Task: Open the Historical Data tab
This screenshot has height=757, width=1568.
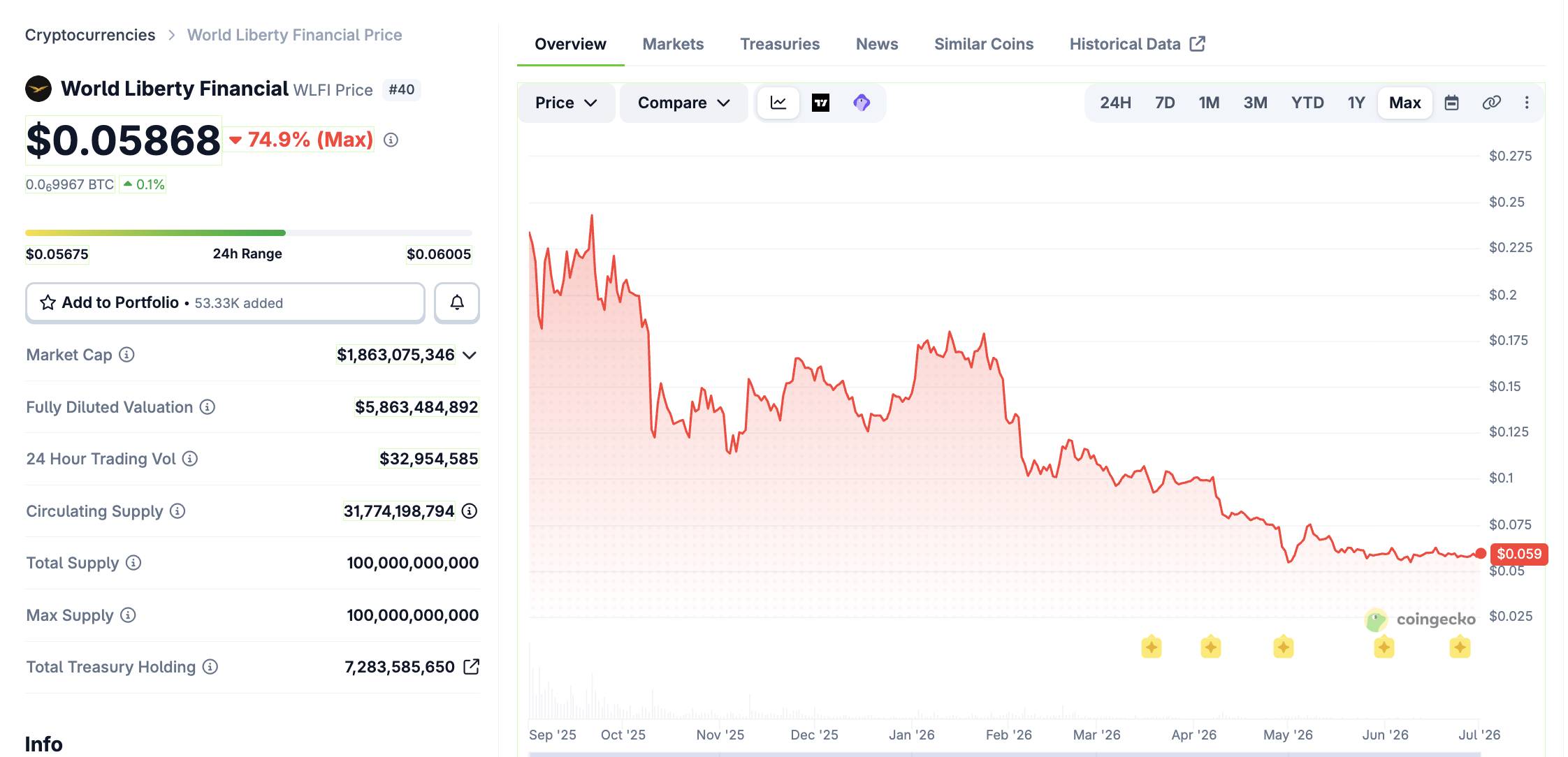Action: coord(1138,44)
